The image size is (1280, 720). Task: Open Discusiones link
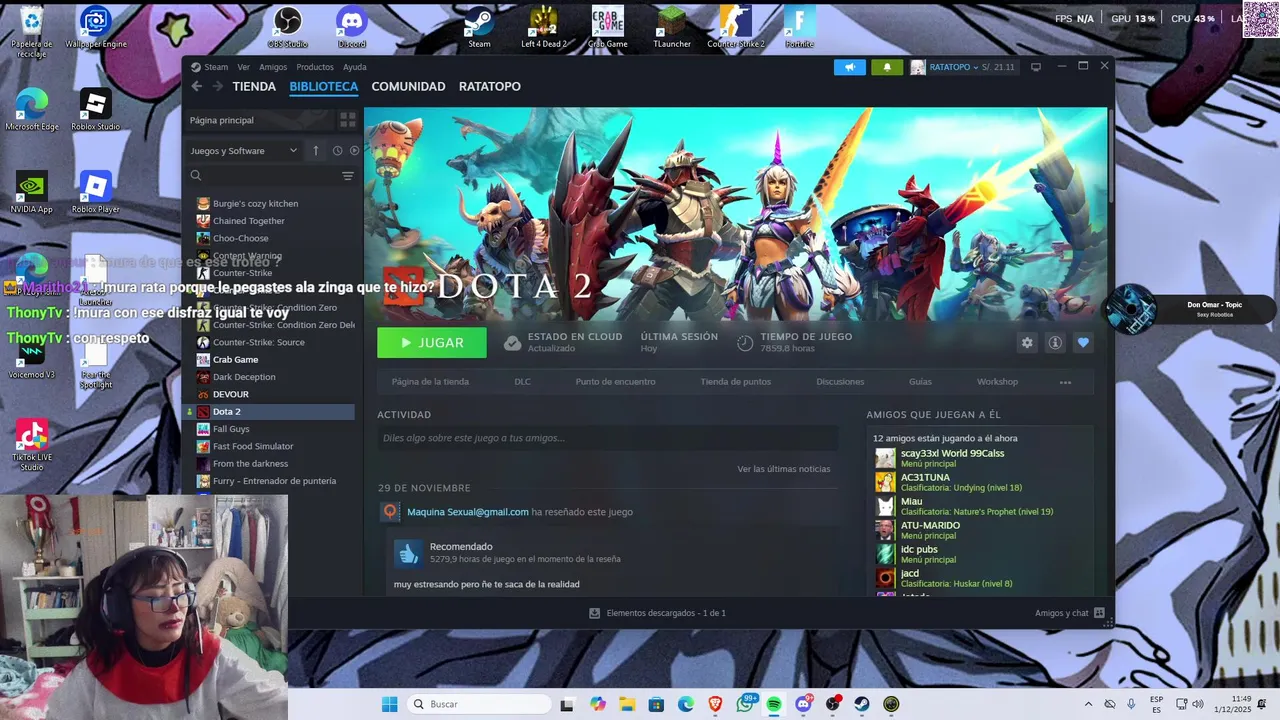click(840, 382)
